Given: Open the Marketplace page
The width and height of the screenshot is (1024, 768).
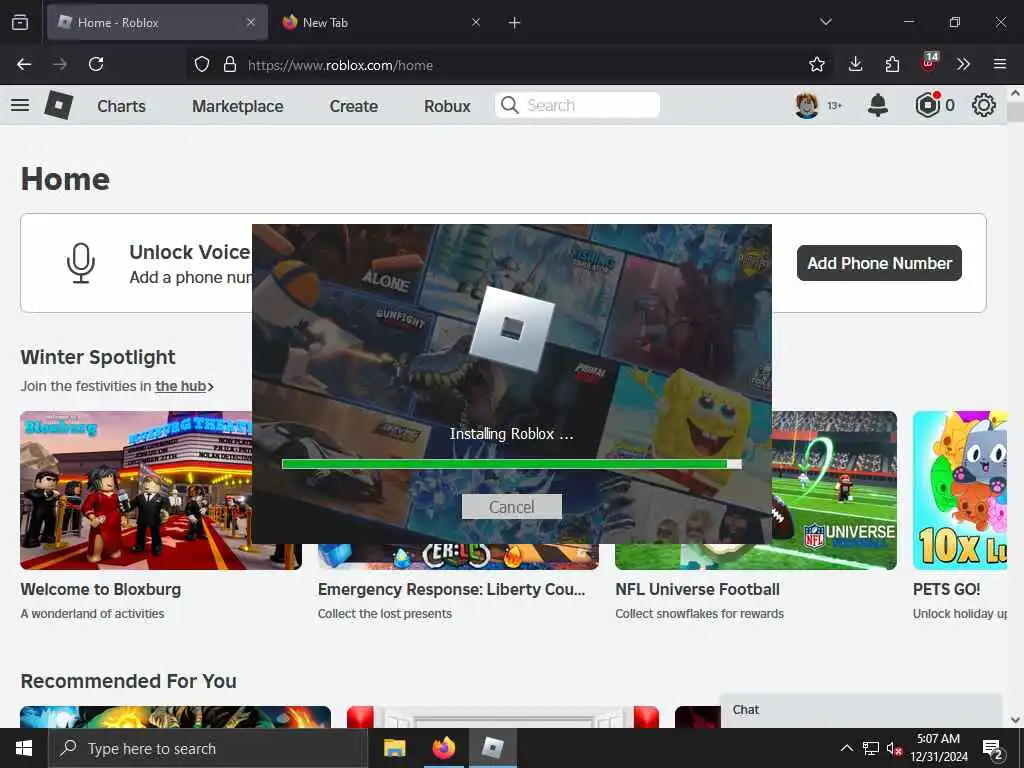Looking at the screenshot, I should 238,106.
